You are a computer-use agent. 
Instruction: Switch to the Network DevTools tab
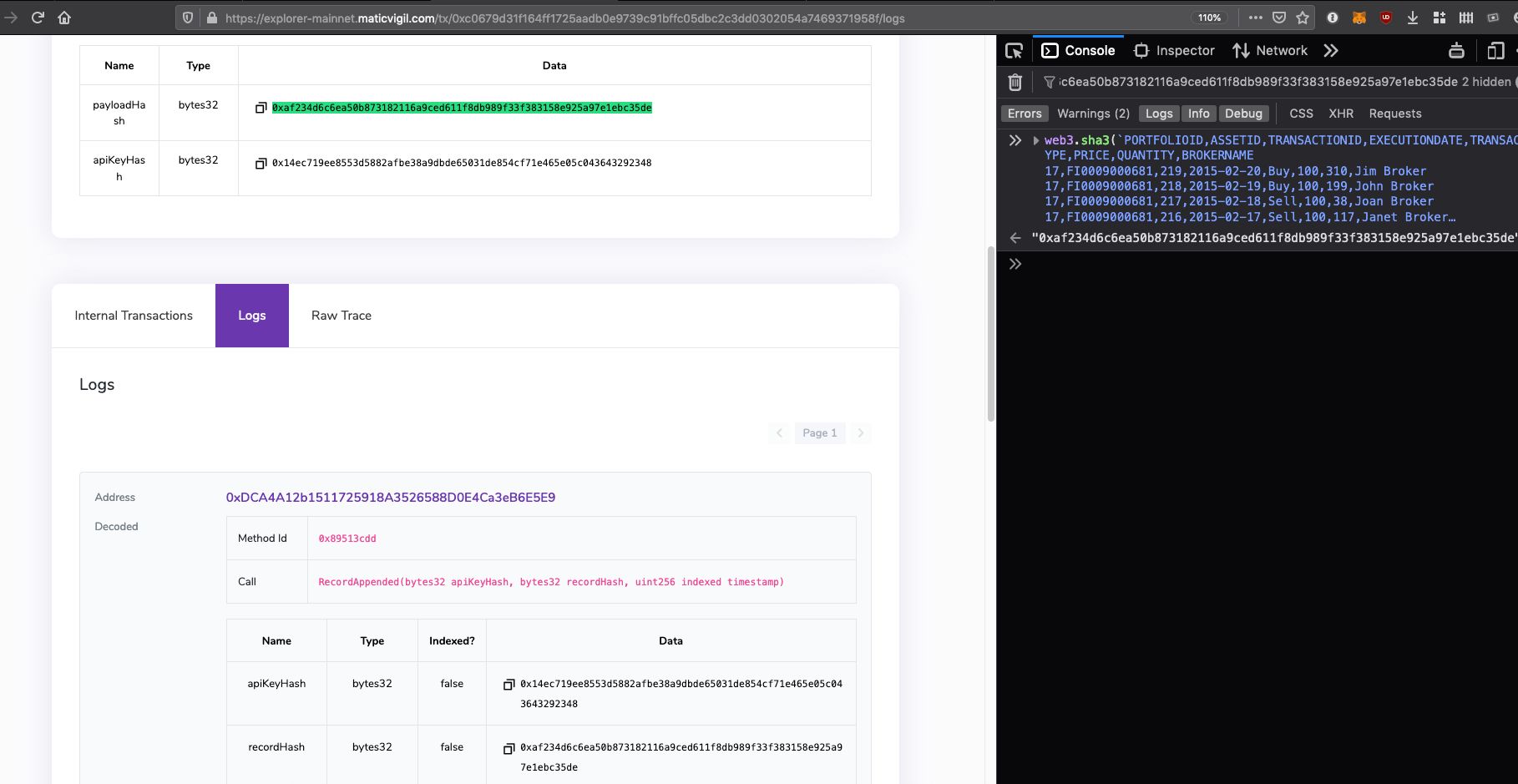pyautogui.click(x=1270, y=51)
